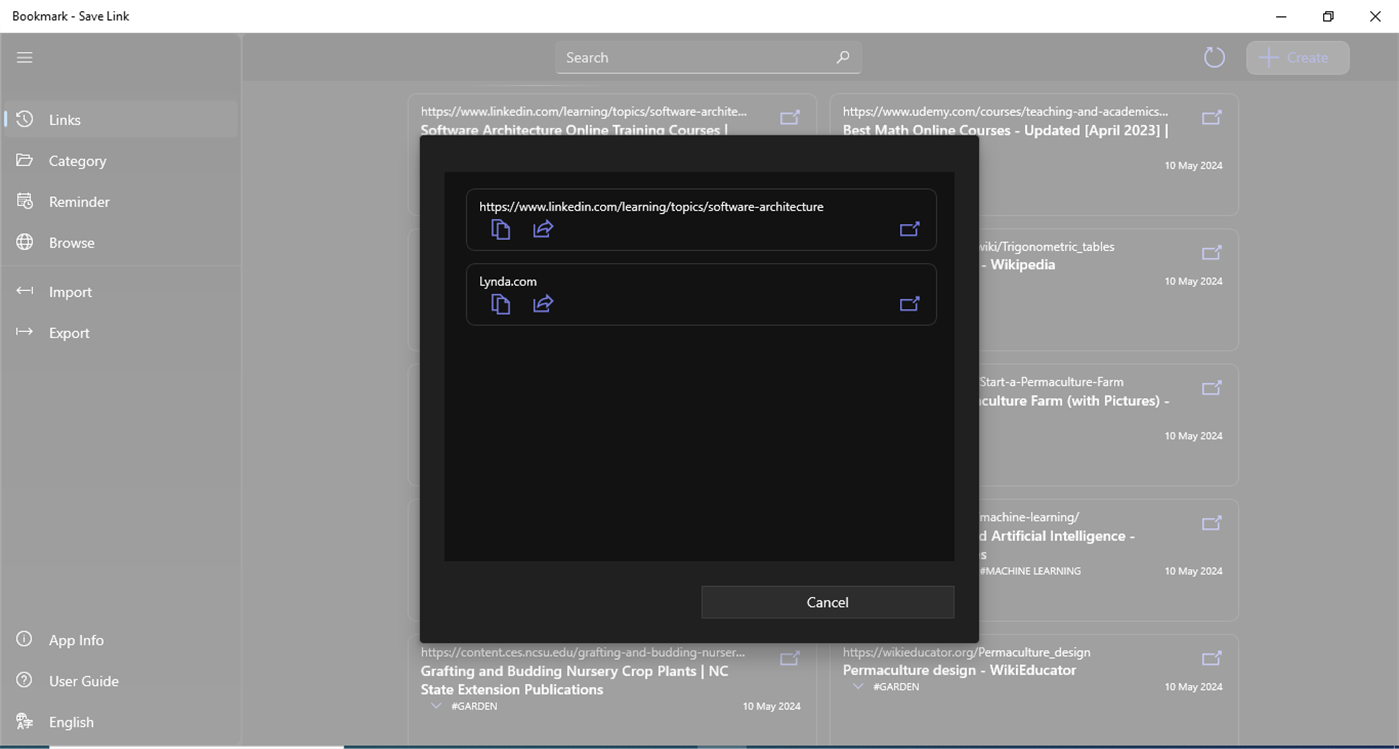Click the search magnifier icon
1399x749 pixels.
[842, 57]
